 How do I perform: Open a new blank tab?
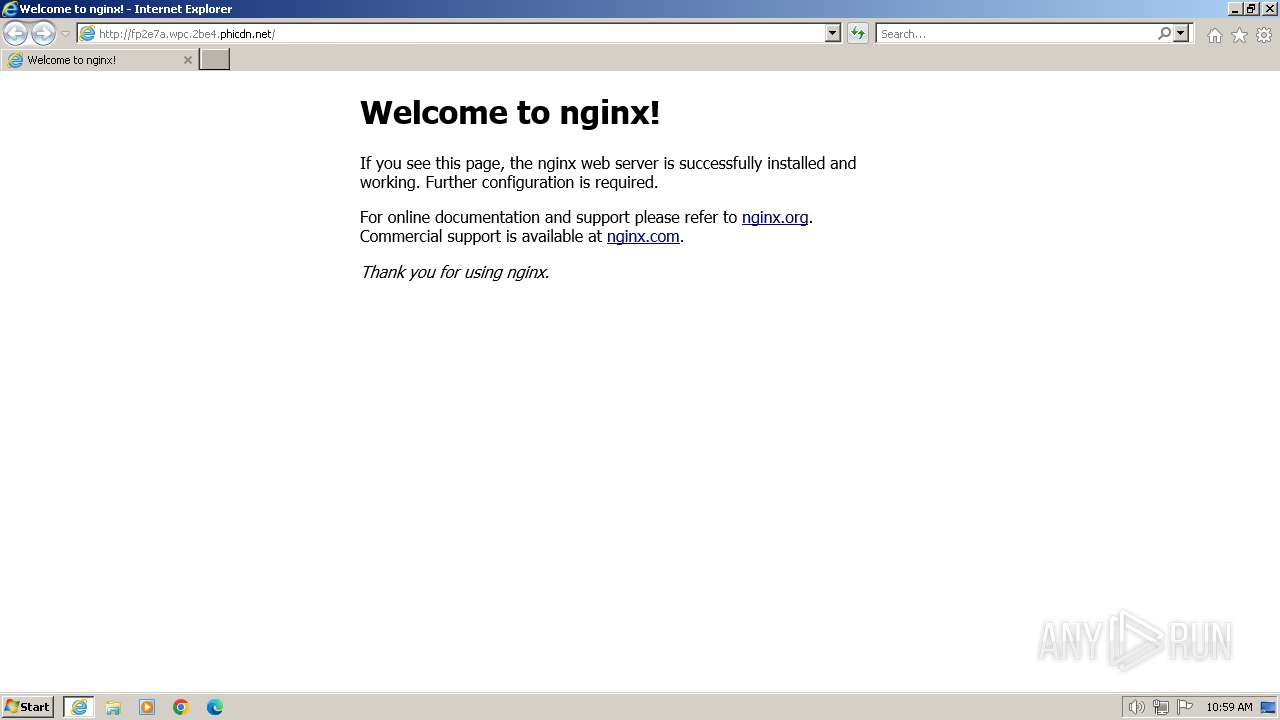[215, 60]
